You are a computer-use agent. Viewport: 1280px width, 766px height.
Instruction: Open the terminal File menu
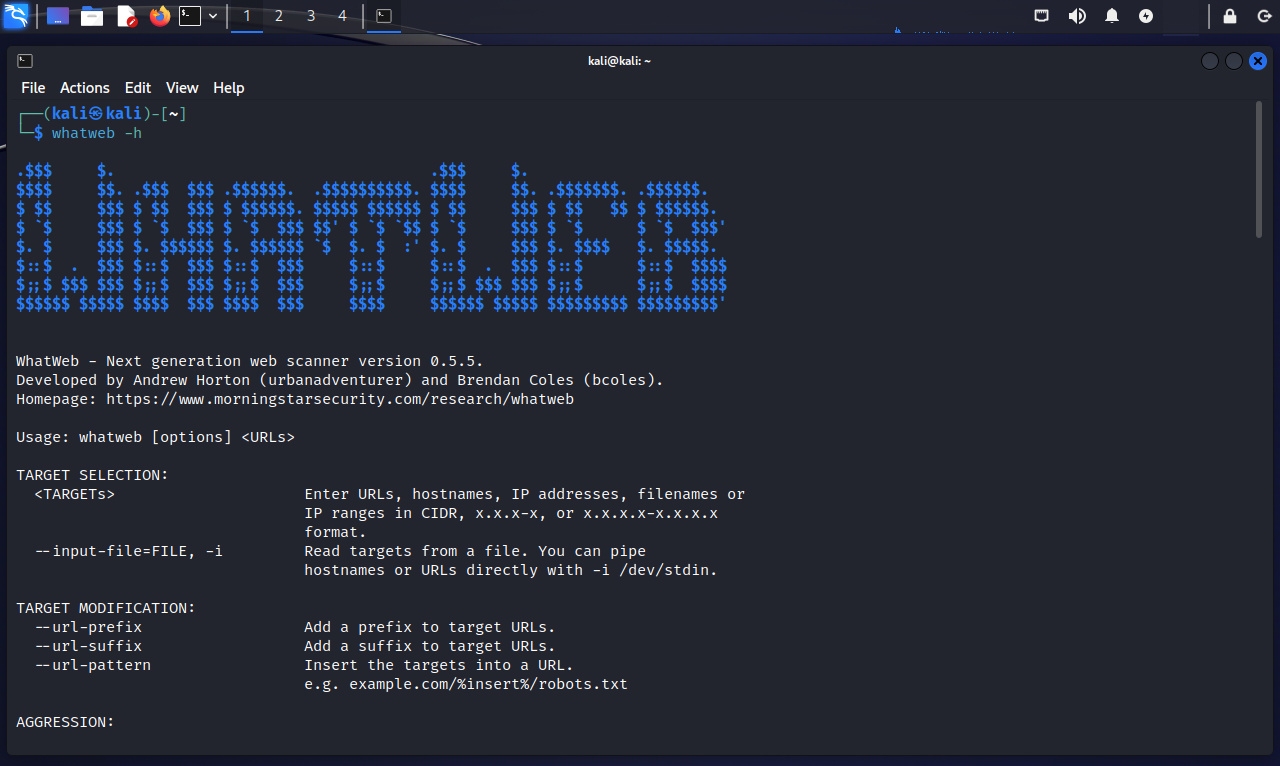click(33, 88)
